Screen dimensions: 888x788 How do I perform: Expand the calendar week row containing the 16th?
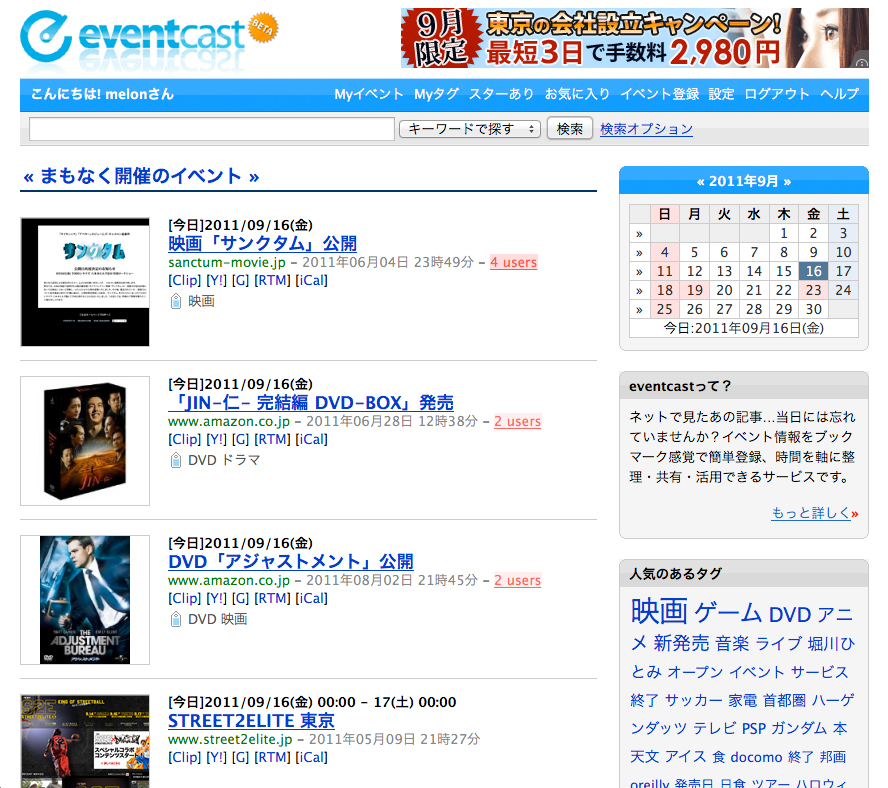click(639, 271)
